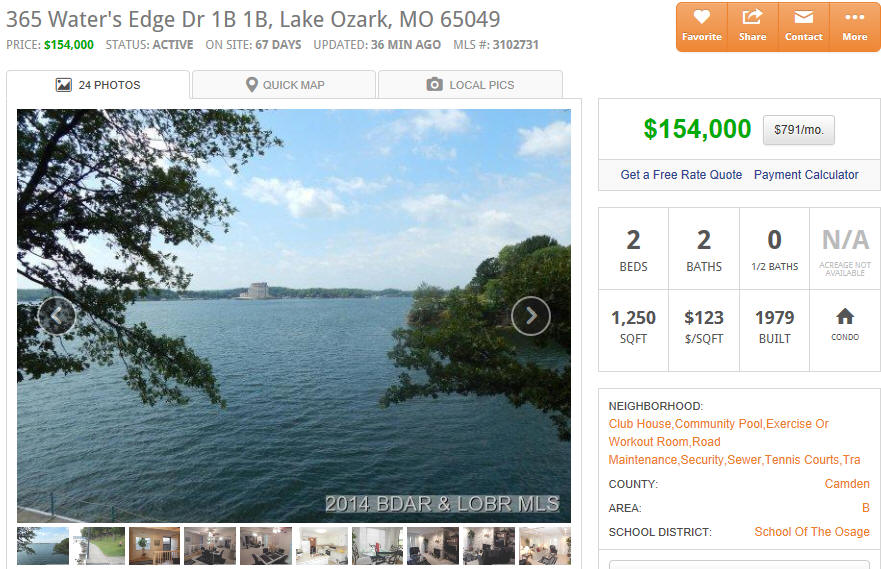Show the next photo with right arrow
The width and height of the screenshot is (881, 569).
click(531, 316)
